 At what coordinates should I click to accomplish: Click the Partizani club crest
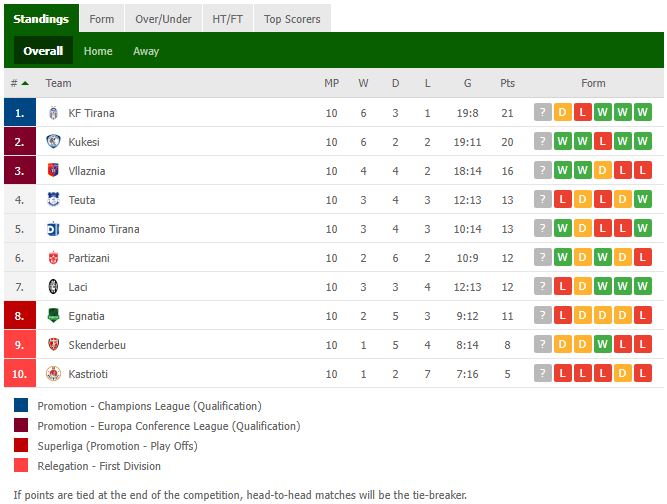54,258
